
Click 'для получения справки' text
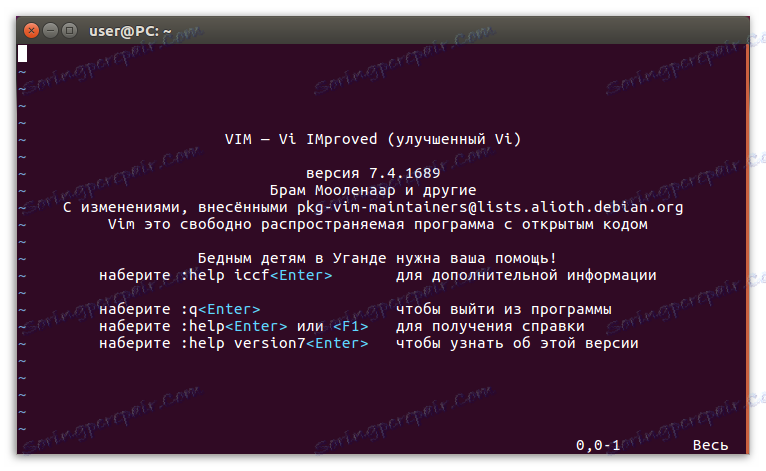(490, 326)
